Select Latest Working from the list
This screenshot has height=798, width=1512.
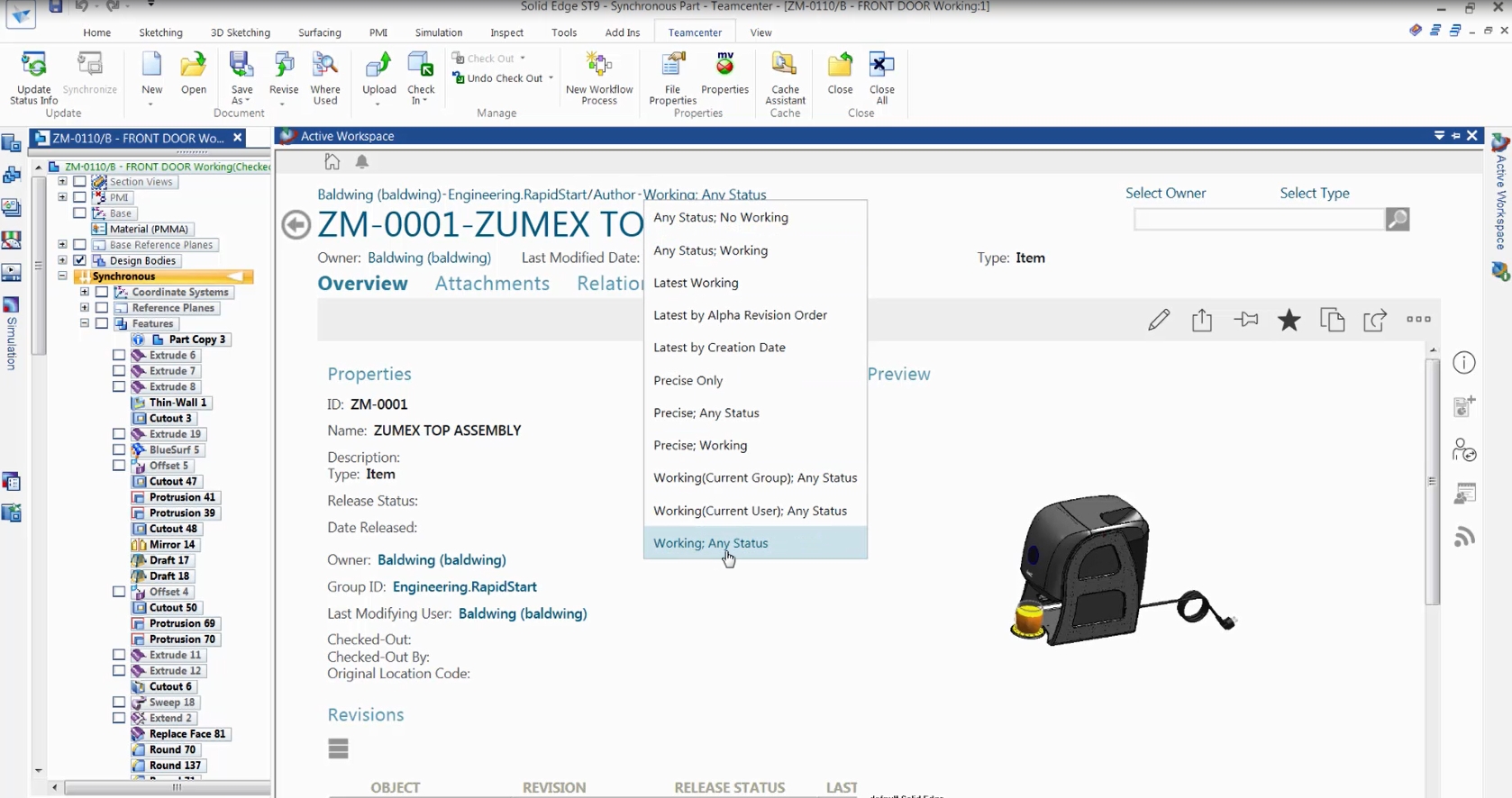point(696,283)
